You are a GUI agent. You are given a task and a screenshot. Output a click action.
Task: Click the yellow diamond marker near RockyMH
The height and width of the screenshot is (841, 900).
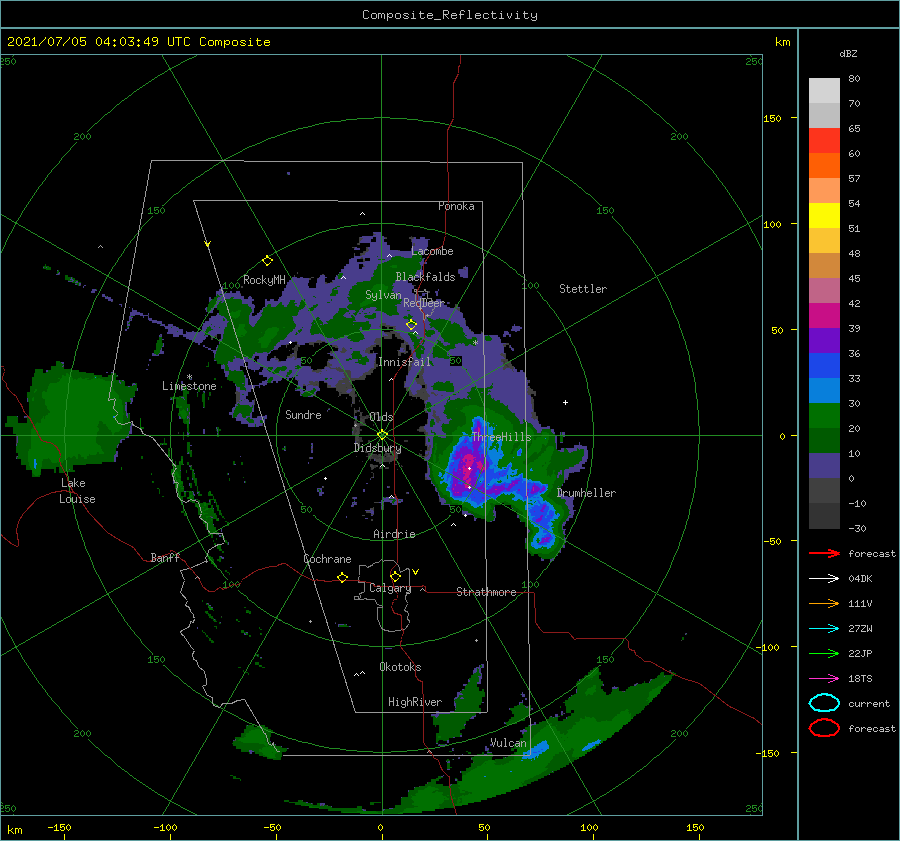267,261
